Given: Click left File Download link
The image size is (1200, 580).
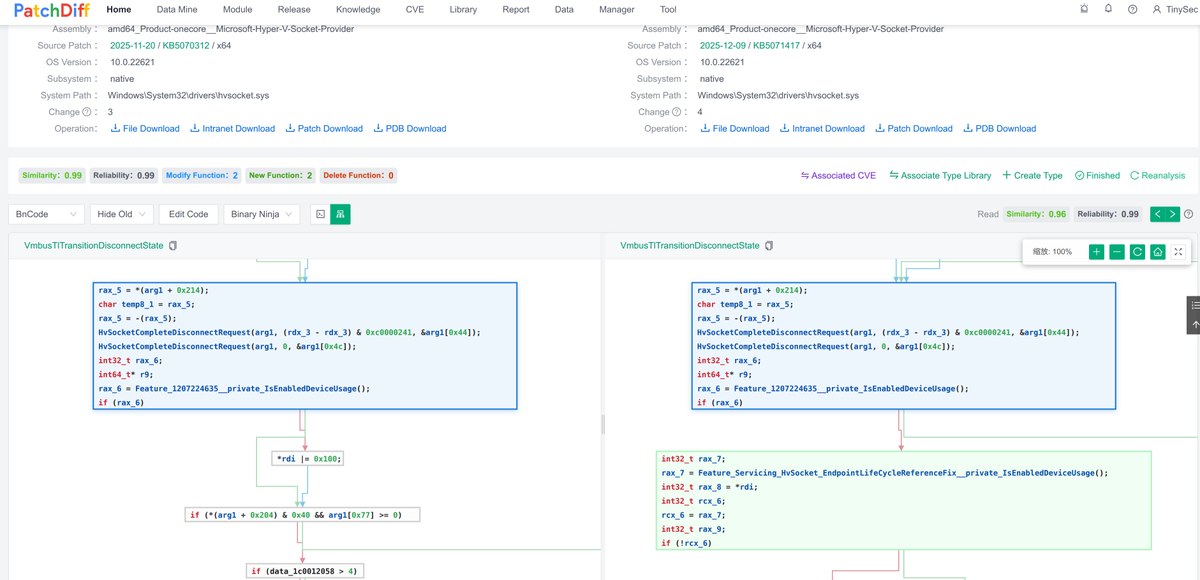Looking at the screenshot, I should (x=144, y=128).
